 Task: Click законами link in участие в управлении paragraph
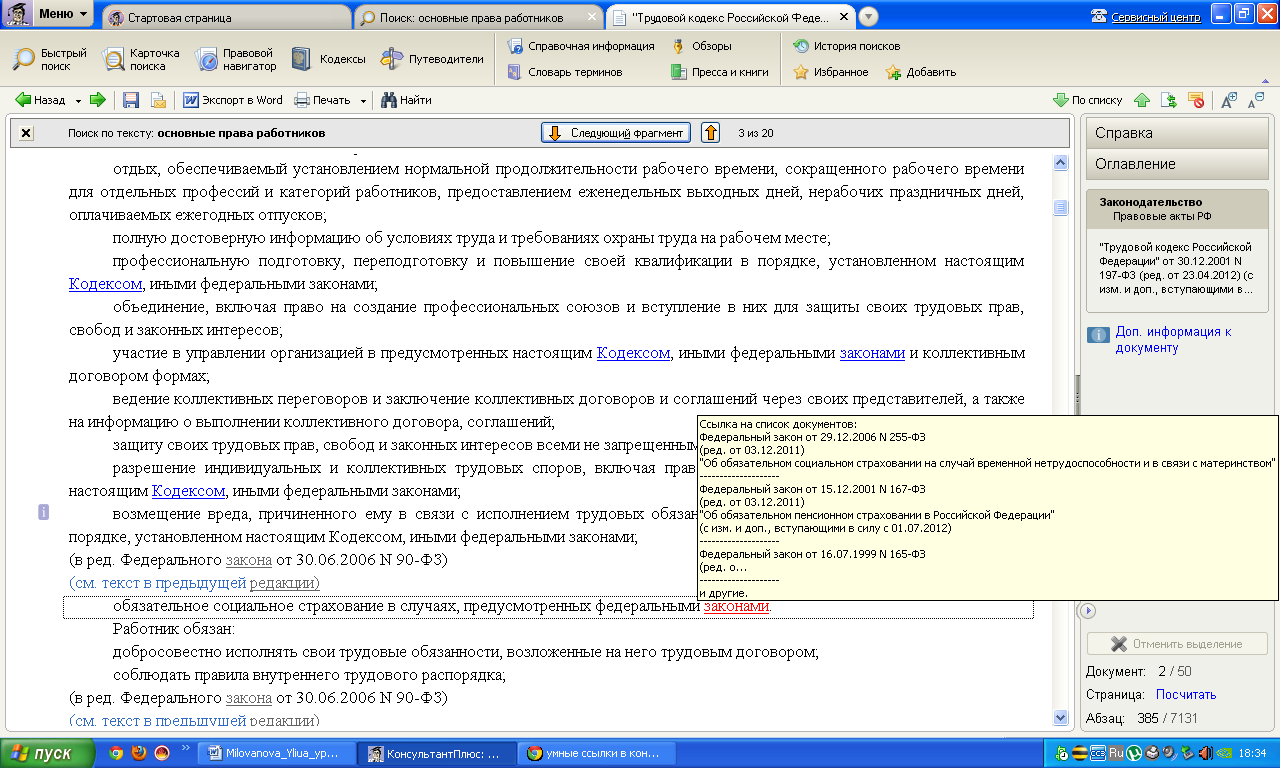(872, 353)
